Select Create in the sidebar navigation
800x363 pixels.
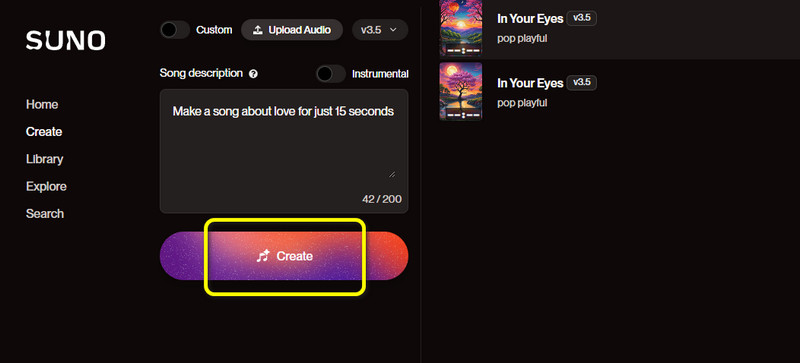click(x=44, y=132)
